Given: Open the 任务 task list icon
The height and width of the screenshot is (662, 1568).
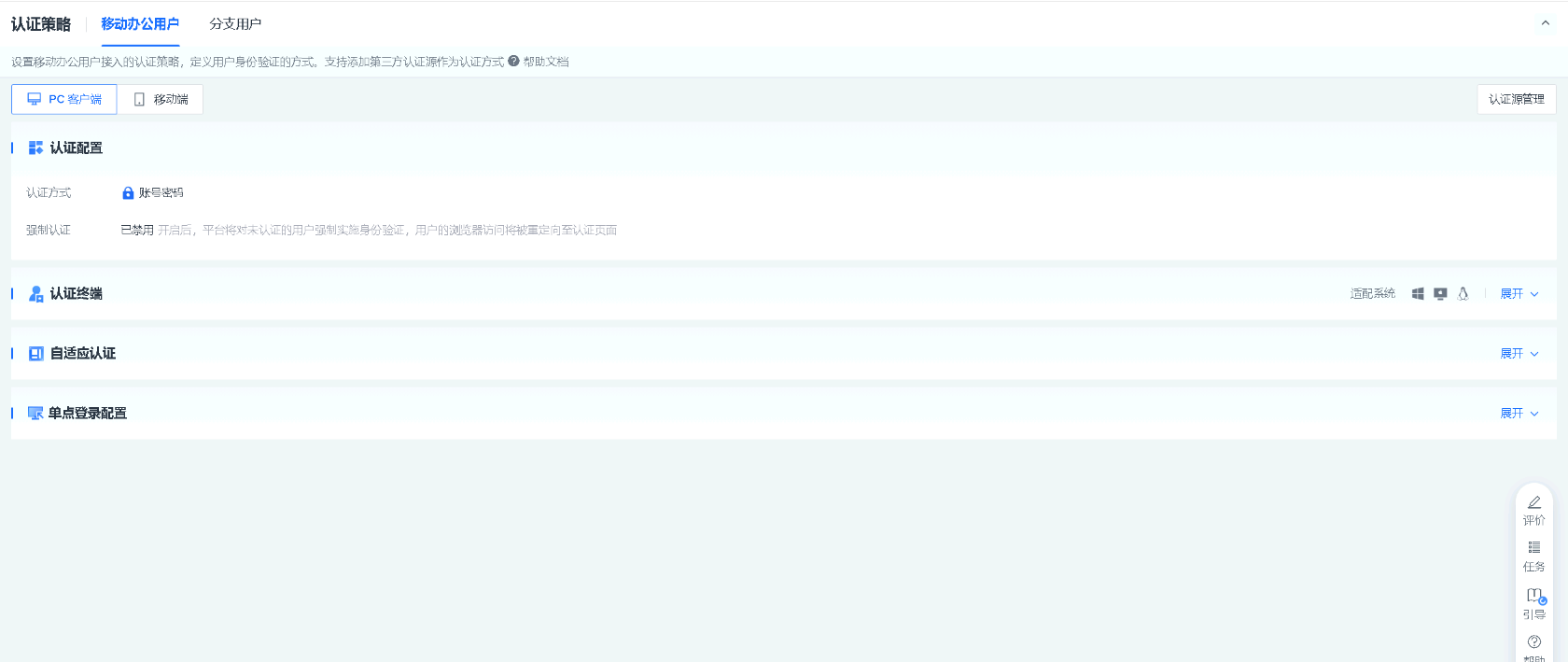Looking at the screenshot, I should coord(1533,548).
